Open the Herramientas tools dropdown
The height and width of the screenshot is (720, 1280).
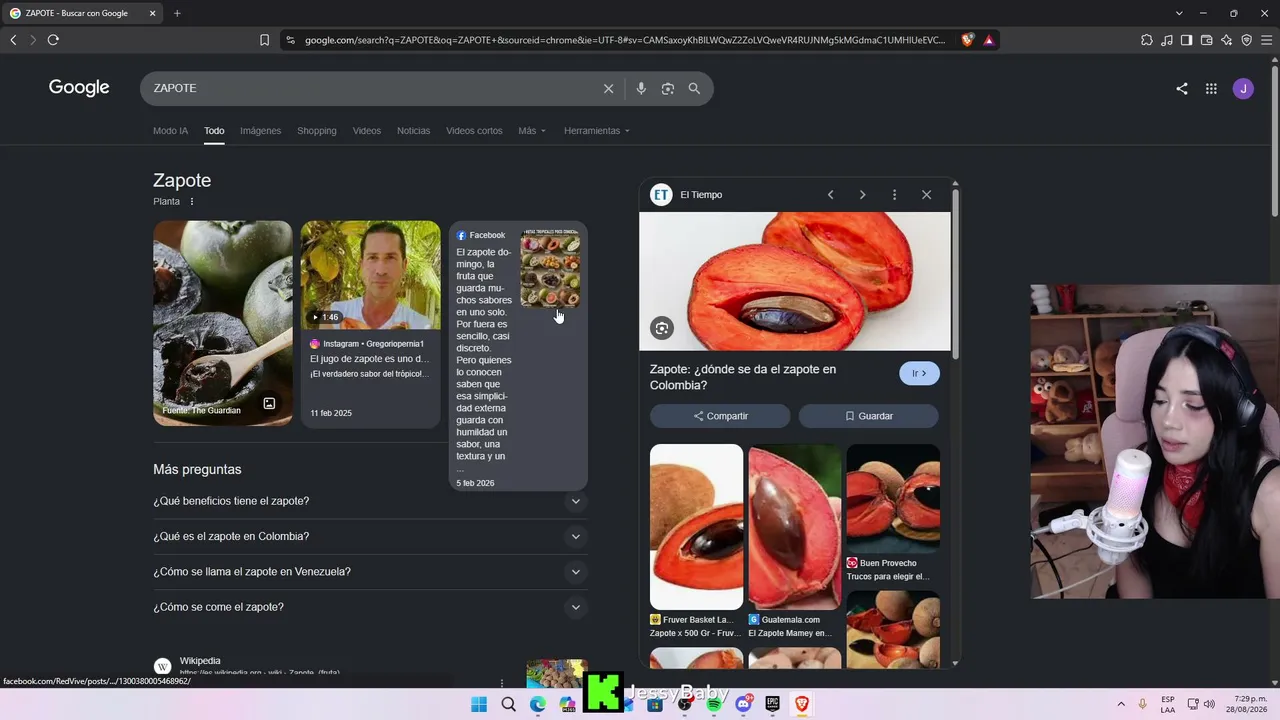[x=597, y=131]
